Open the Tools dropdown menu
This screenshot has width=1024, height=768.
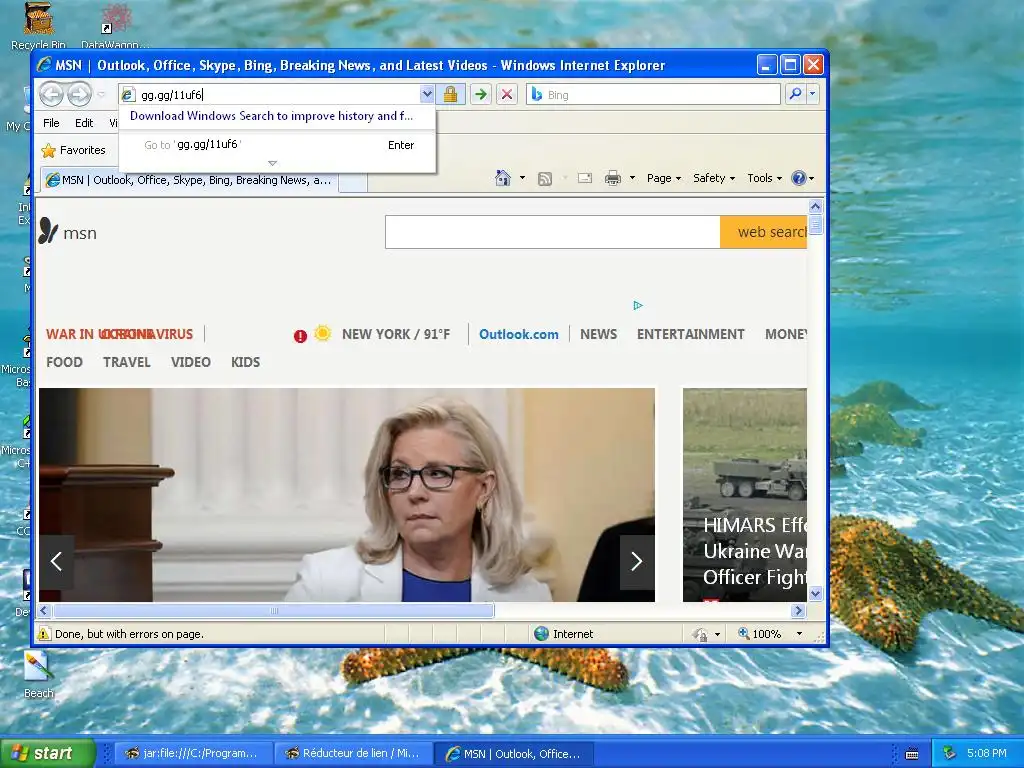(x=764, y=178)
